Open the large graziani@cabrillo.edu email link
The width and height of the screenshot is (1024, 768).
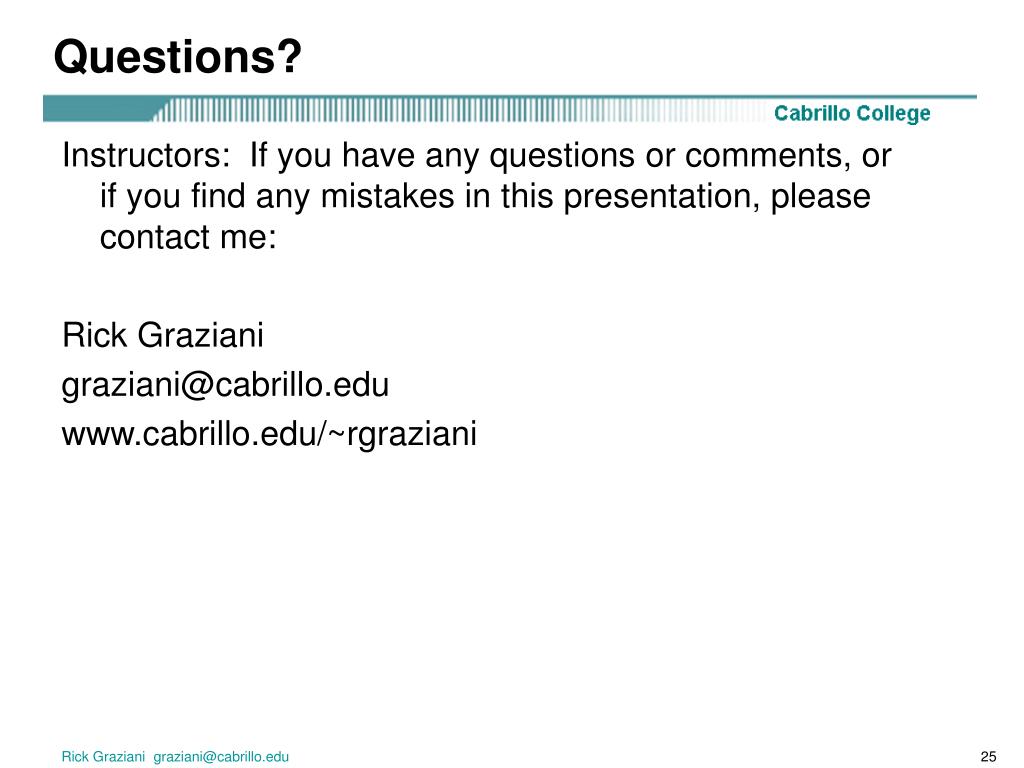point(225,385)
